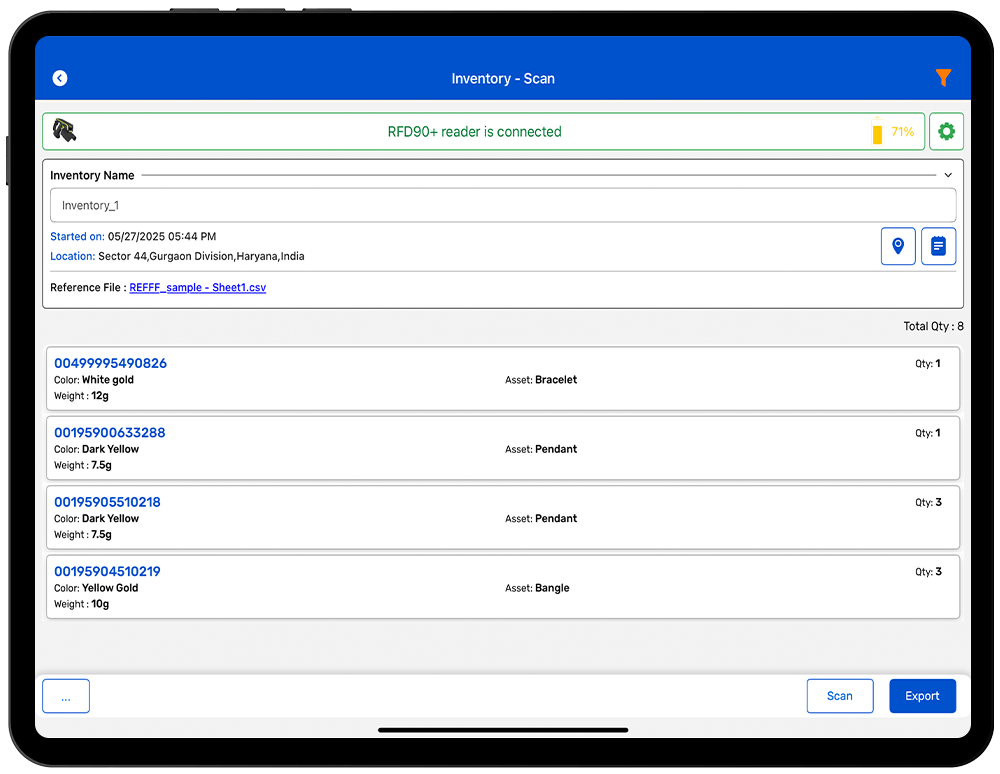
Task: Tap the RFID handheld reader icon
Action: pos(64,131)
